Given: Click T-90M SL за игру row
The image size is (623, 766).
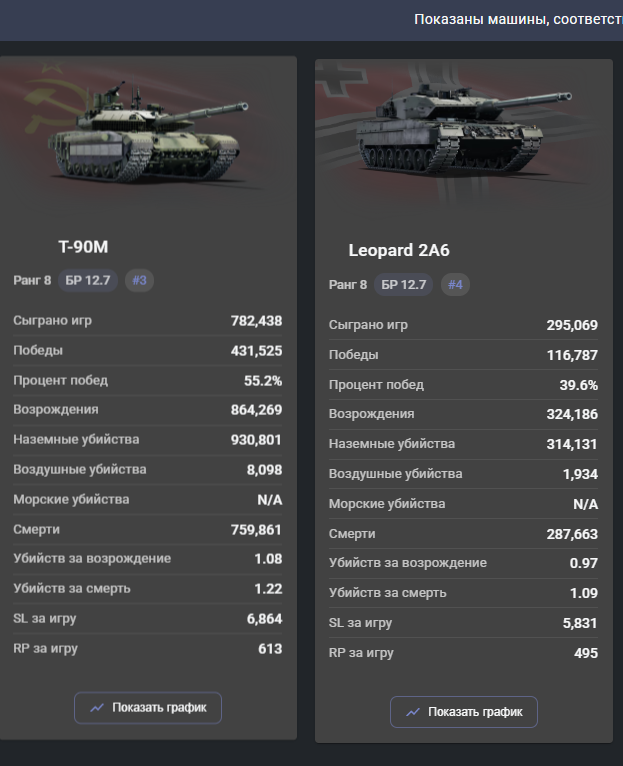Looking at the screenshot, I should click(148, 618).
